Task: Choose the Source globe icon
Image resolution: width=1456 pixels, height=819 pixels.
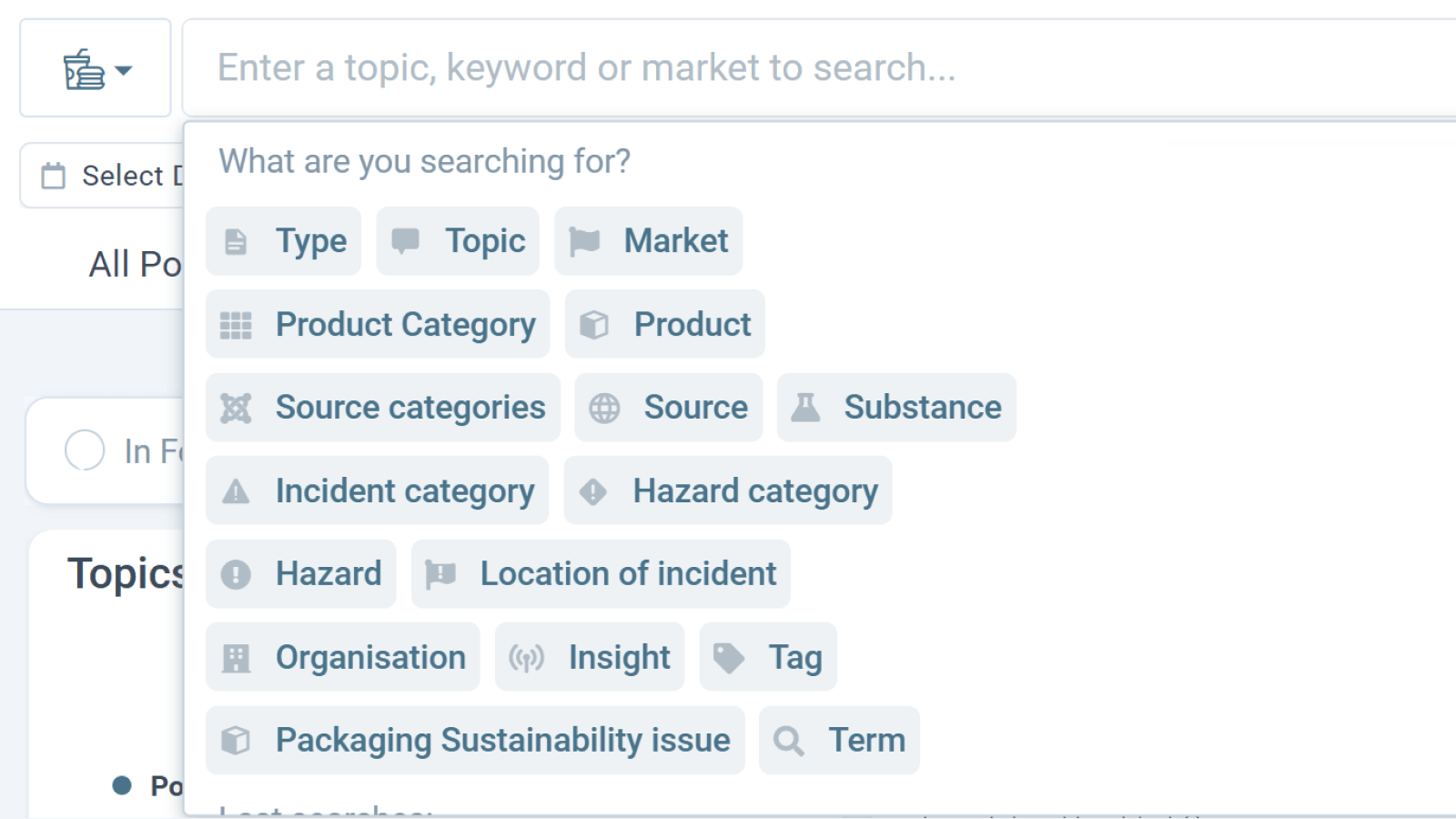Action: pyautogui.click(x=604, y=408)
